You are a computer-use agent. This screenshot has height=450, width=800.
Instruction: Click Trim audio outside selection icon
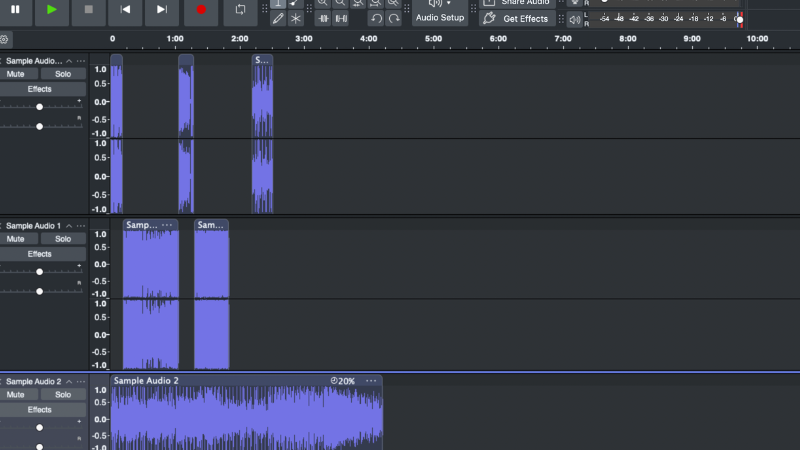click(x=323, y=19)
